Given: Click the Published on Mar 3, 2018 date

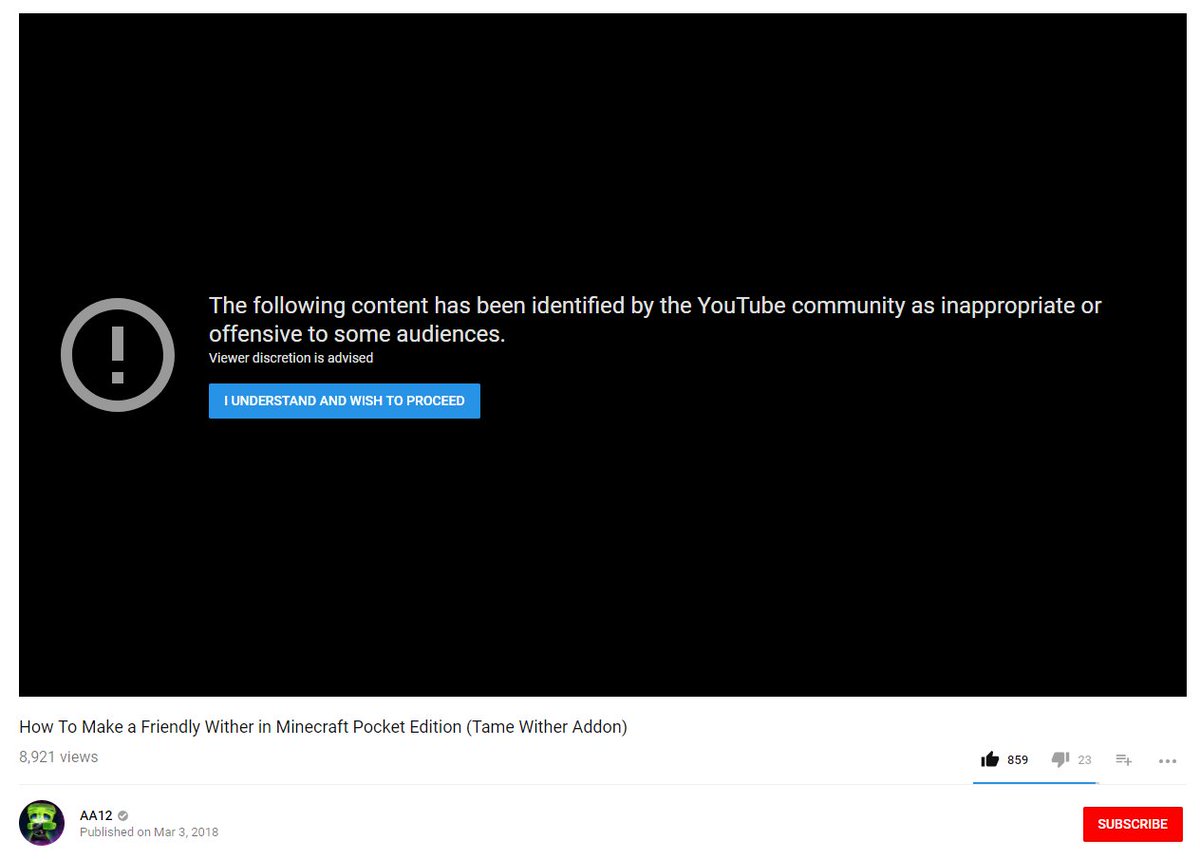Looking at the screenshot, I should (149, 832).
